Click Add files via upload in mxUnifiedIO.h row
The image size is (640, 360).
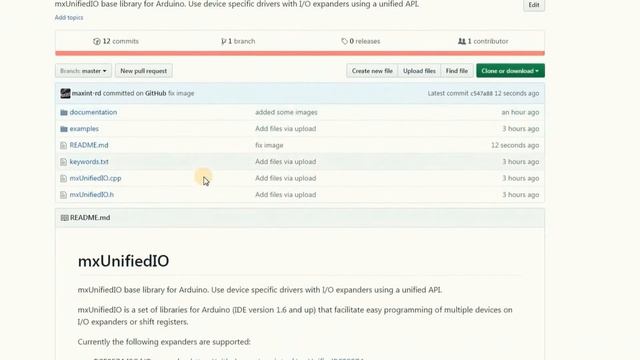286,195
